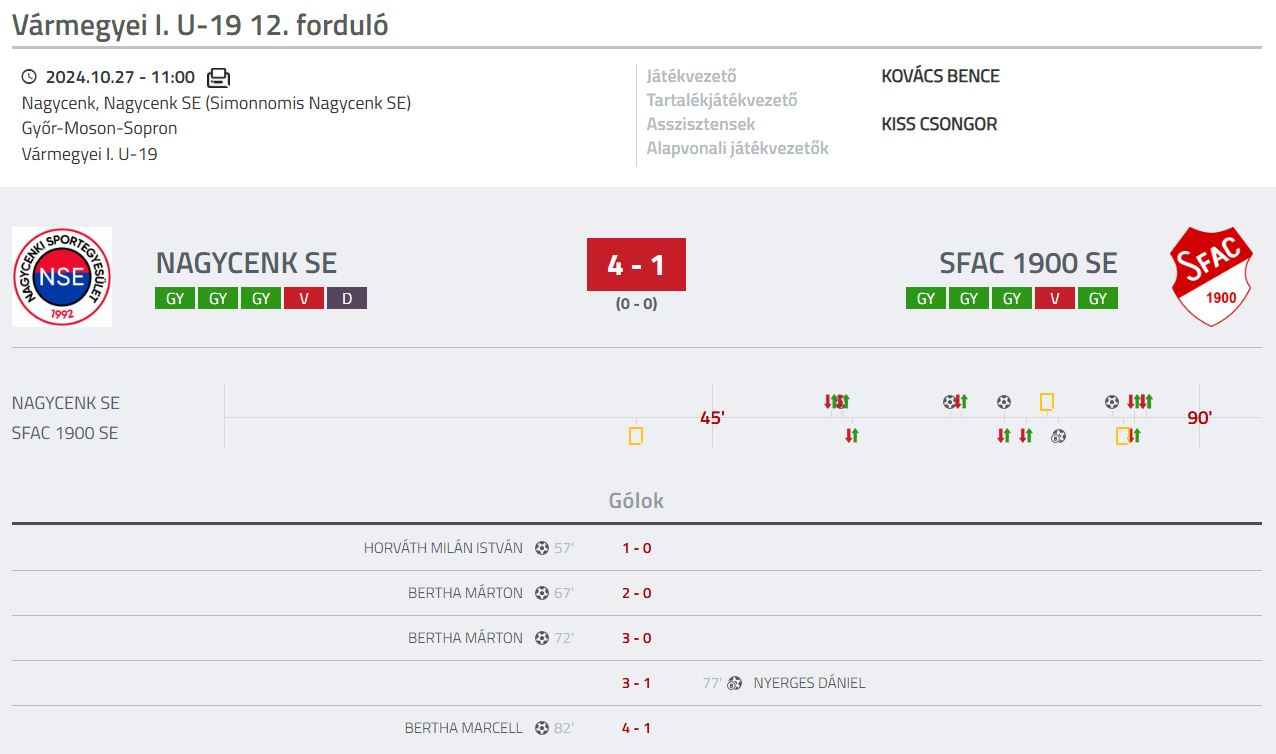Open the NAGYCENK SE team name link
This screenshot has width=1276, height=754.
click(247, 263)
